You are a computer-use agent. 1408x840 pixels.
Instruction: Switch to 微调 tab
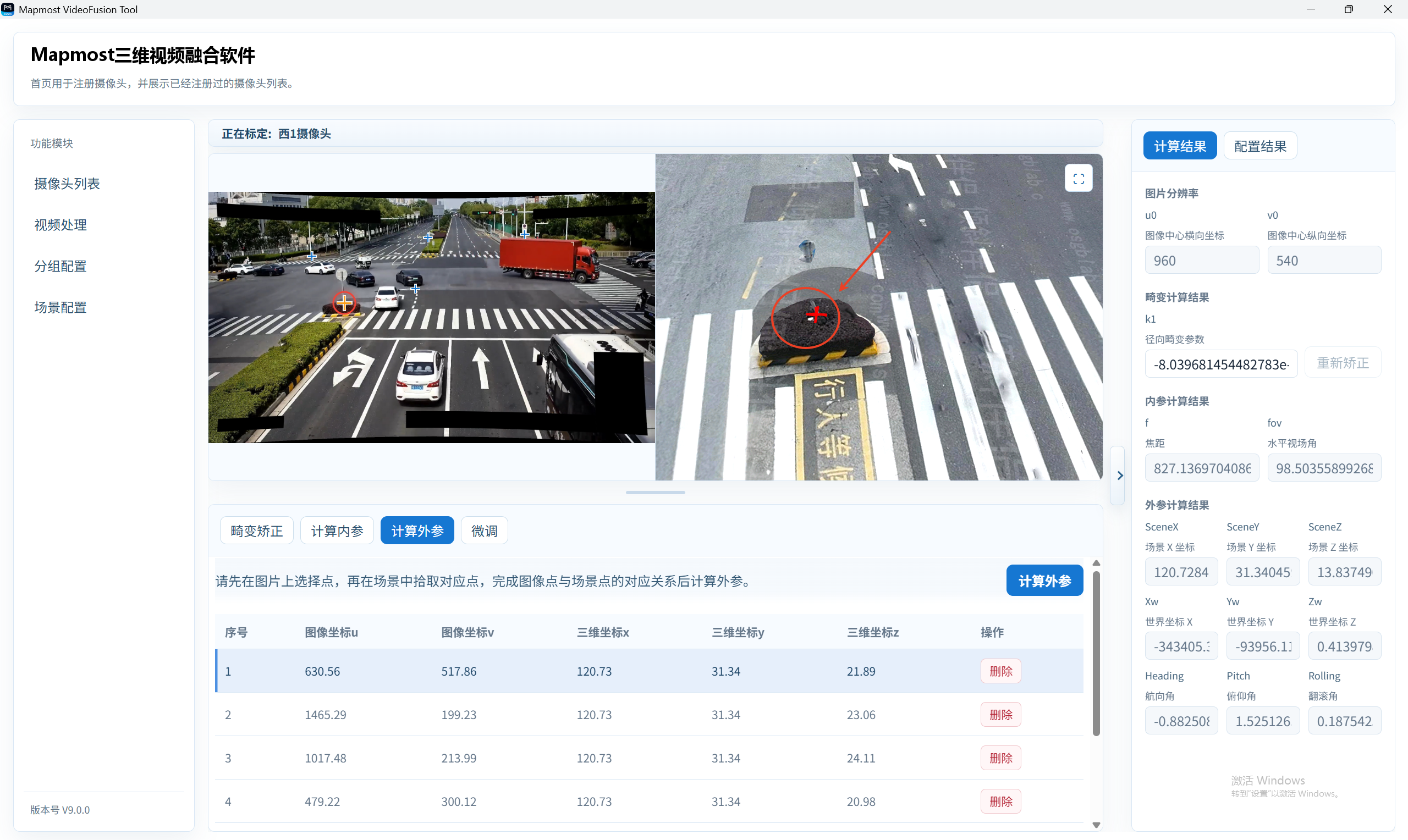tap(484, 530)
